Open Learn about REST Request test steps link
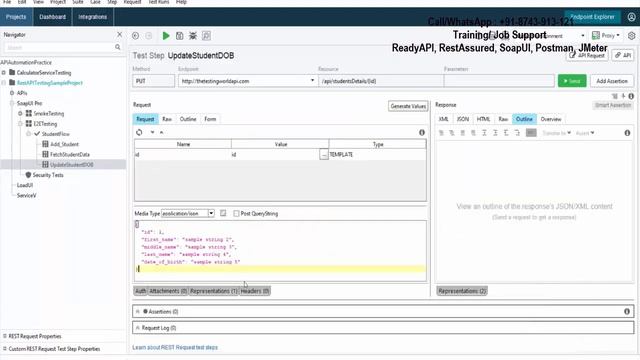Screen dimensions: 640x360 click(x=175, y=347)
